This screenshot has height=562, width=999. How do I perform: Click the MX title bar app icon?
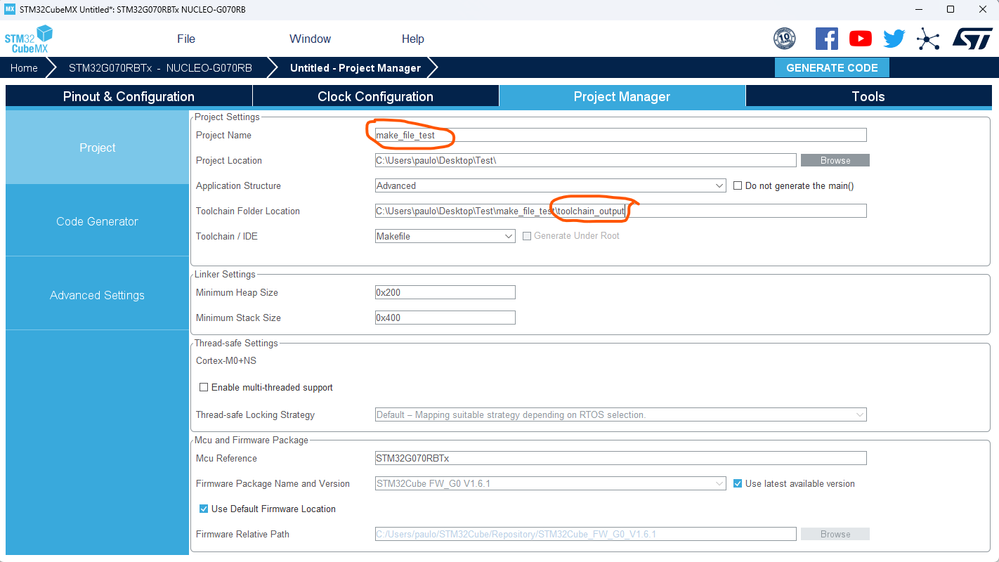click(x=10, y=10)
